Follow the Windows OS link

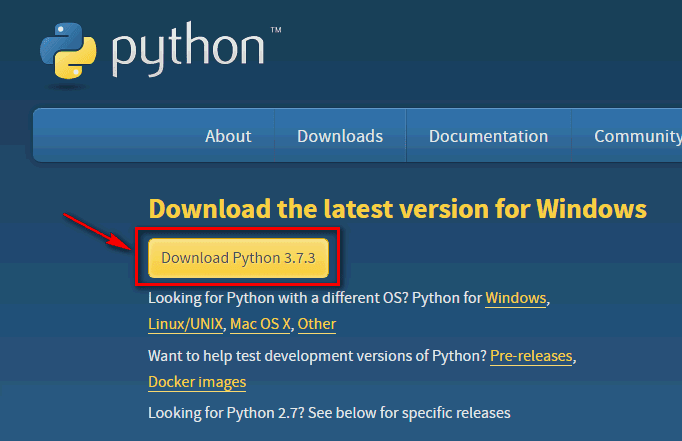coord(515,298)
